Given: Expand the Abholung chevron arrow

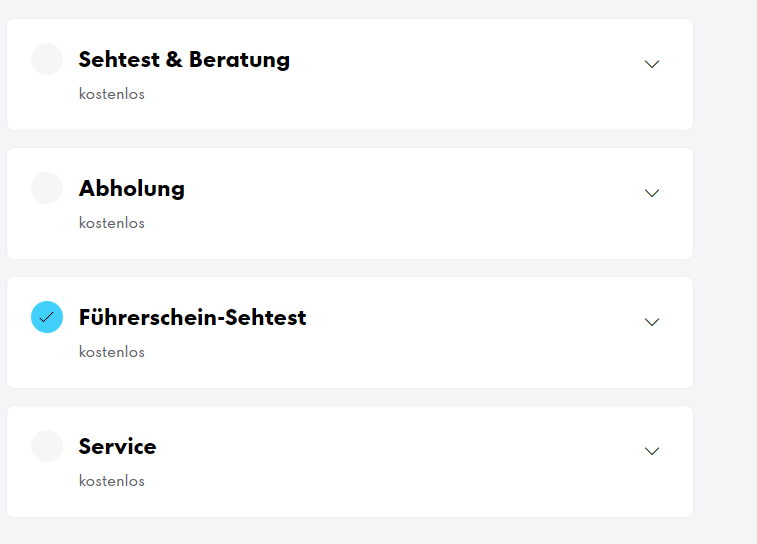Looking at the screenshot, I should [652, 193].
